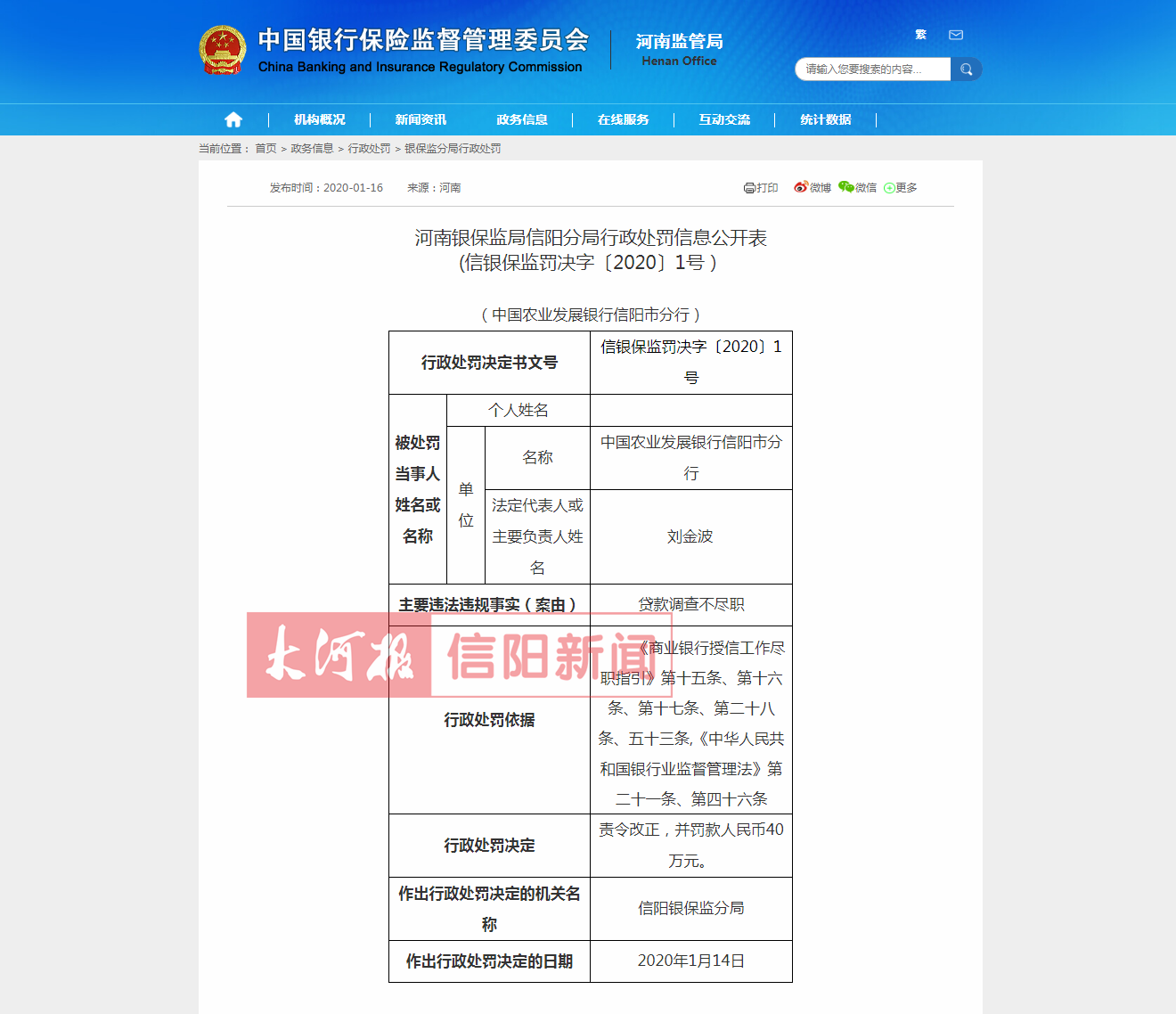Click 政务信息 breadcrumb link
This screenshot has width=1176, height=1014.
pyautogui.click(x=312, y=149)
